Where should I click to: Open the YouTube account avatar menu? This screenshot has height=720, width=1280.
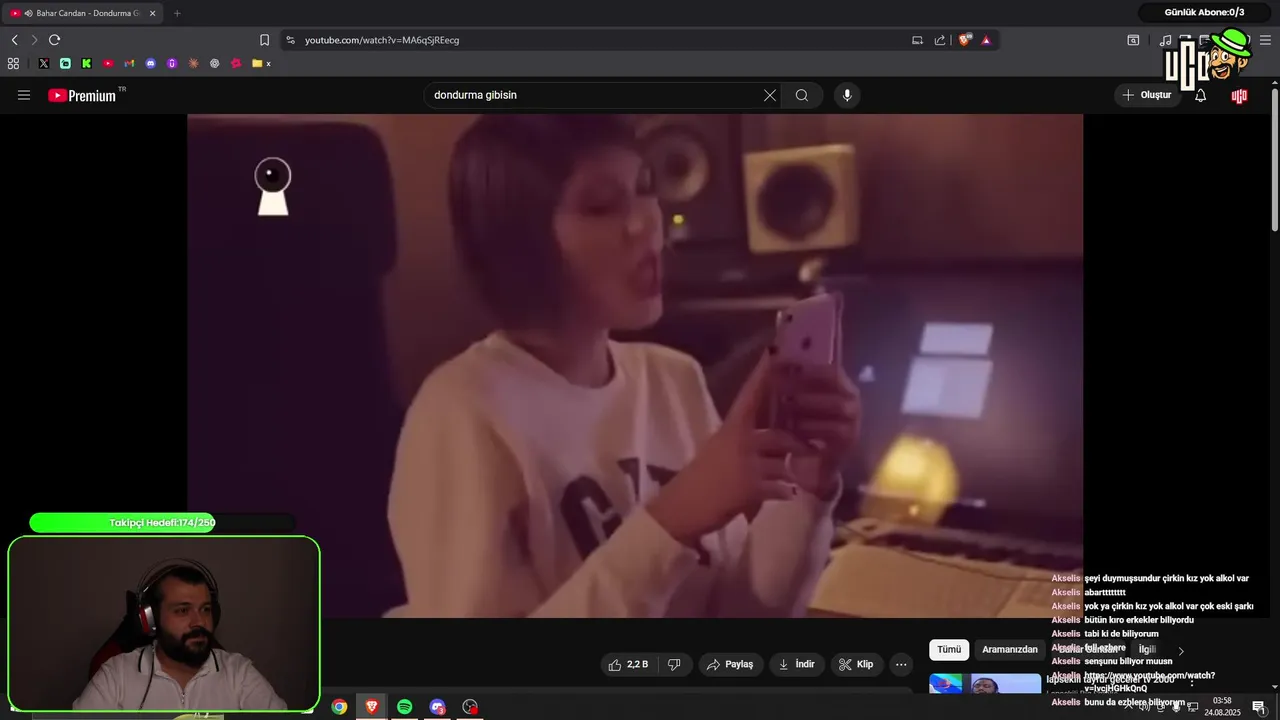coord(1239,95)
